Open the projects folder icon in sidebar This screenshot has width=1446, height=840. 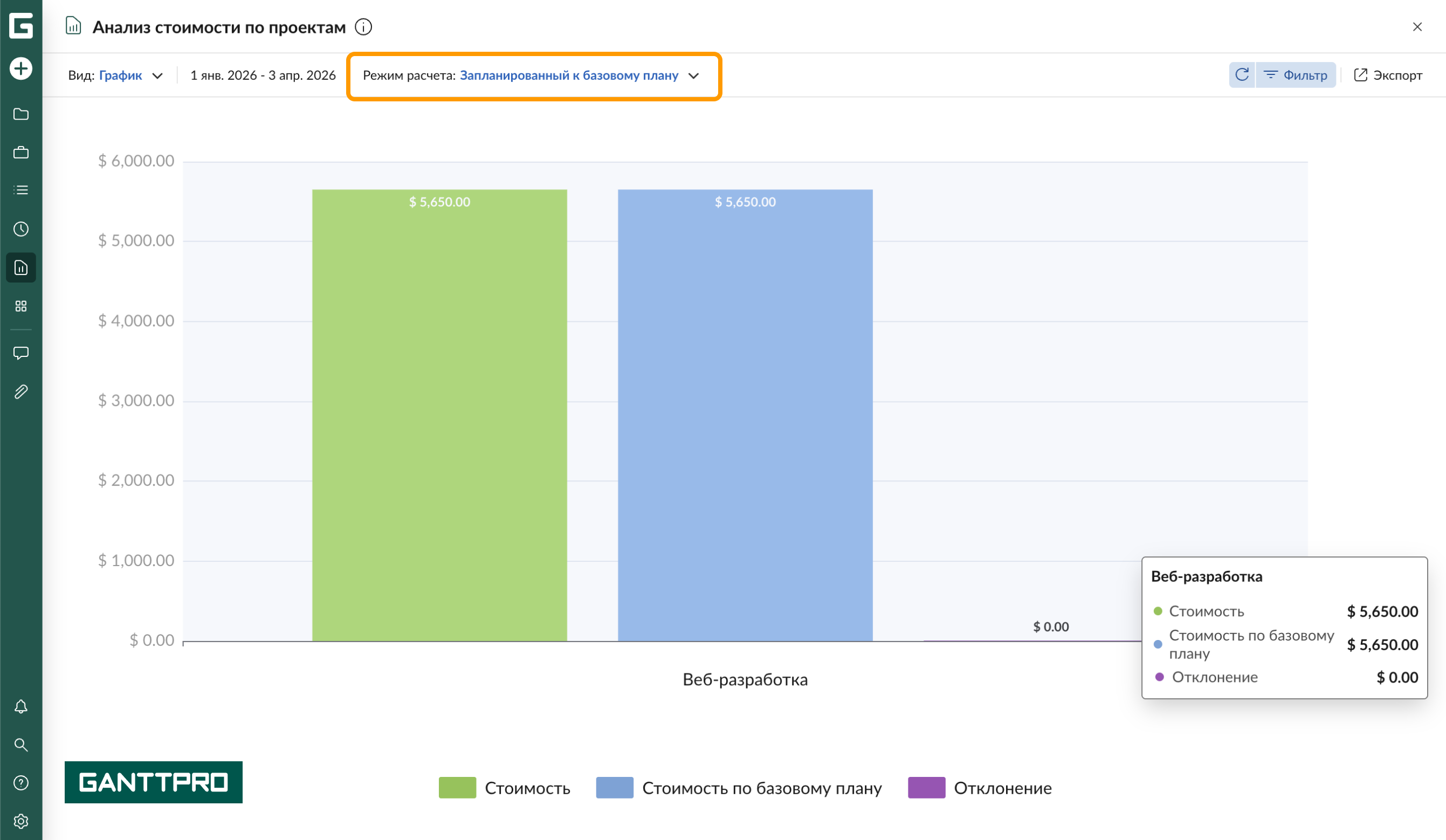click(x=20, y=114)
